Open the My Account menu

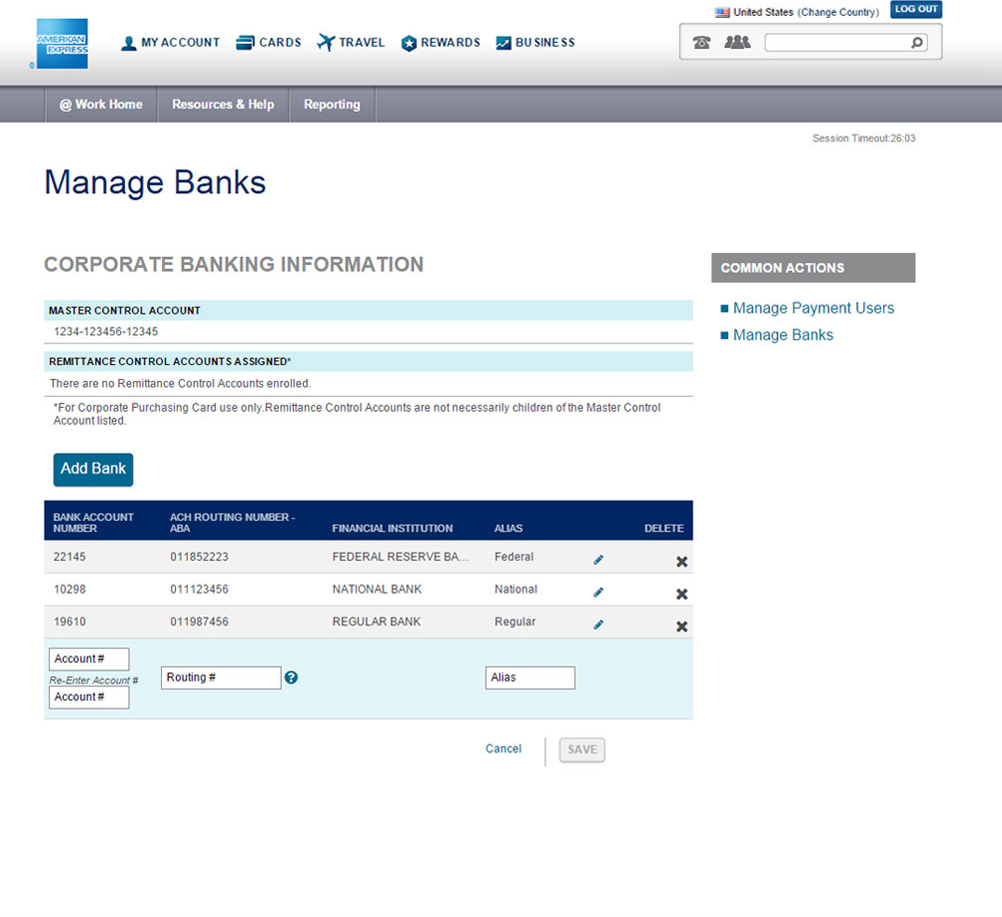click(x=170, y=43)
